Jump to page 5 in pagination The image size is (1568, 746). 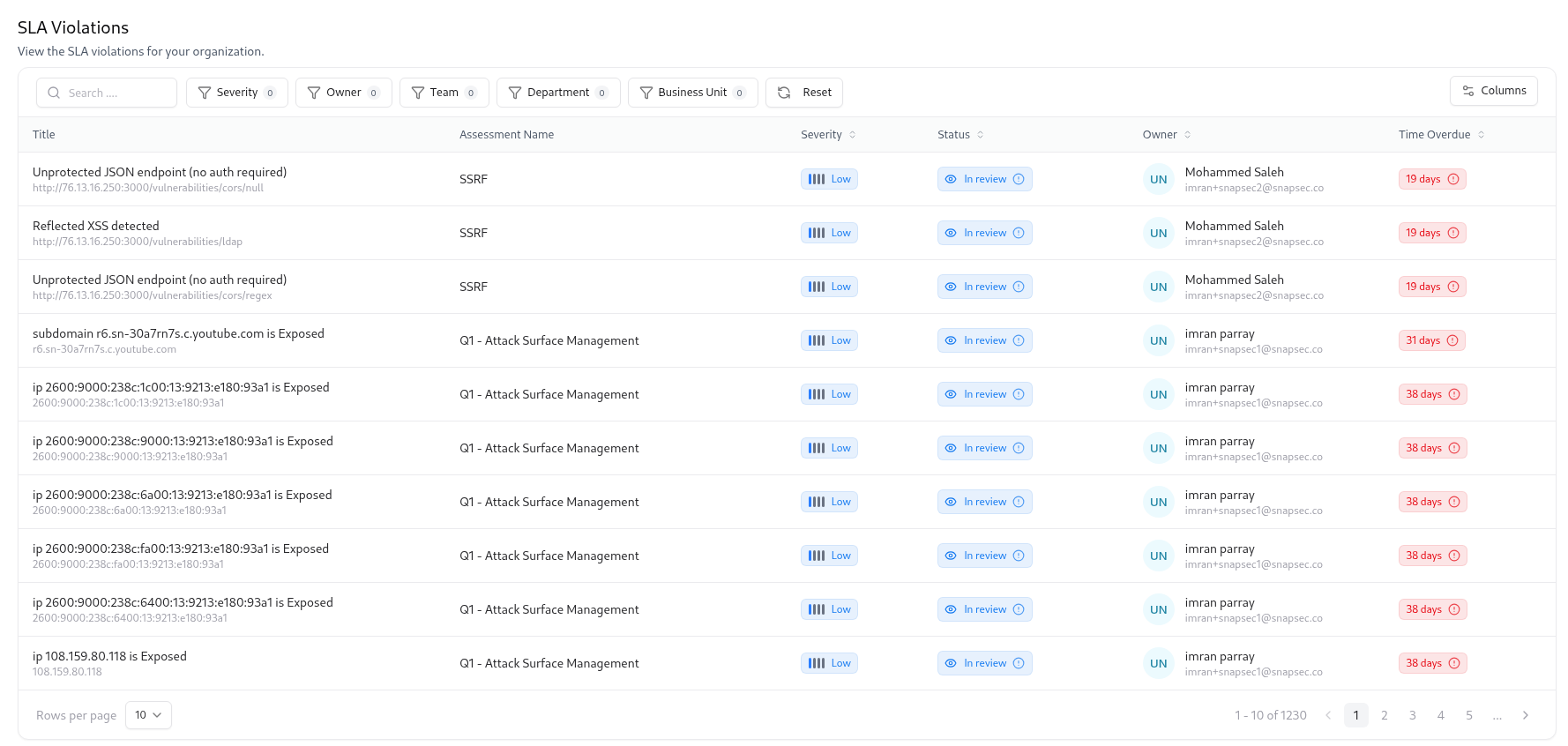[1469, 715]
